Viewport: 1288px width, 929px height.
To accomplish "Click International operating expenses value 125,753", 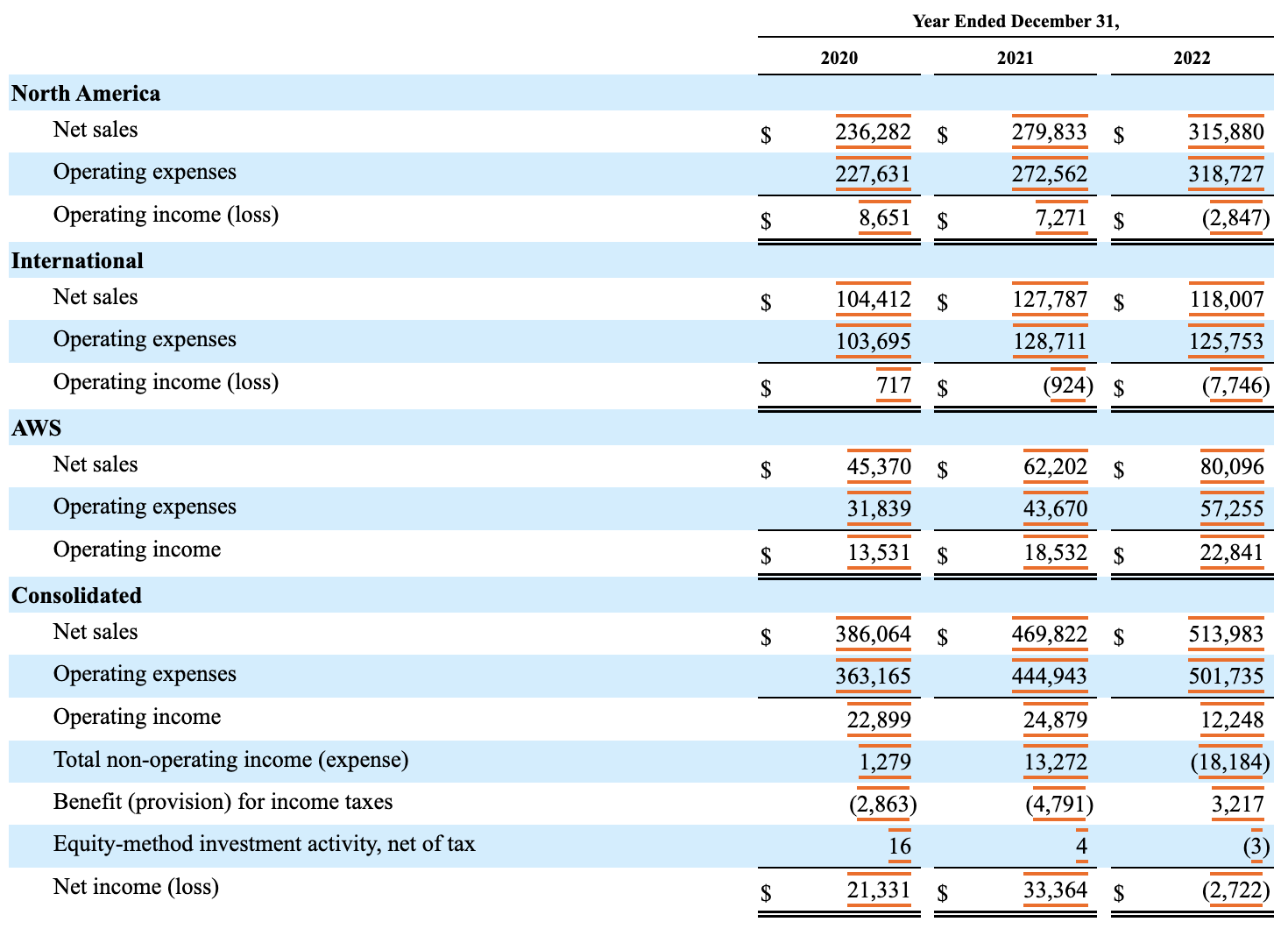I will (1227, 342).
